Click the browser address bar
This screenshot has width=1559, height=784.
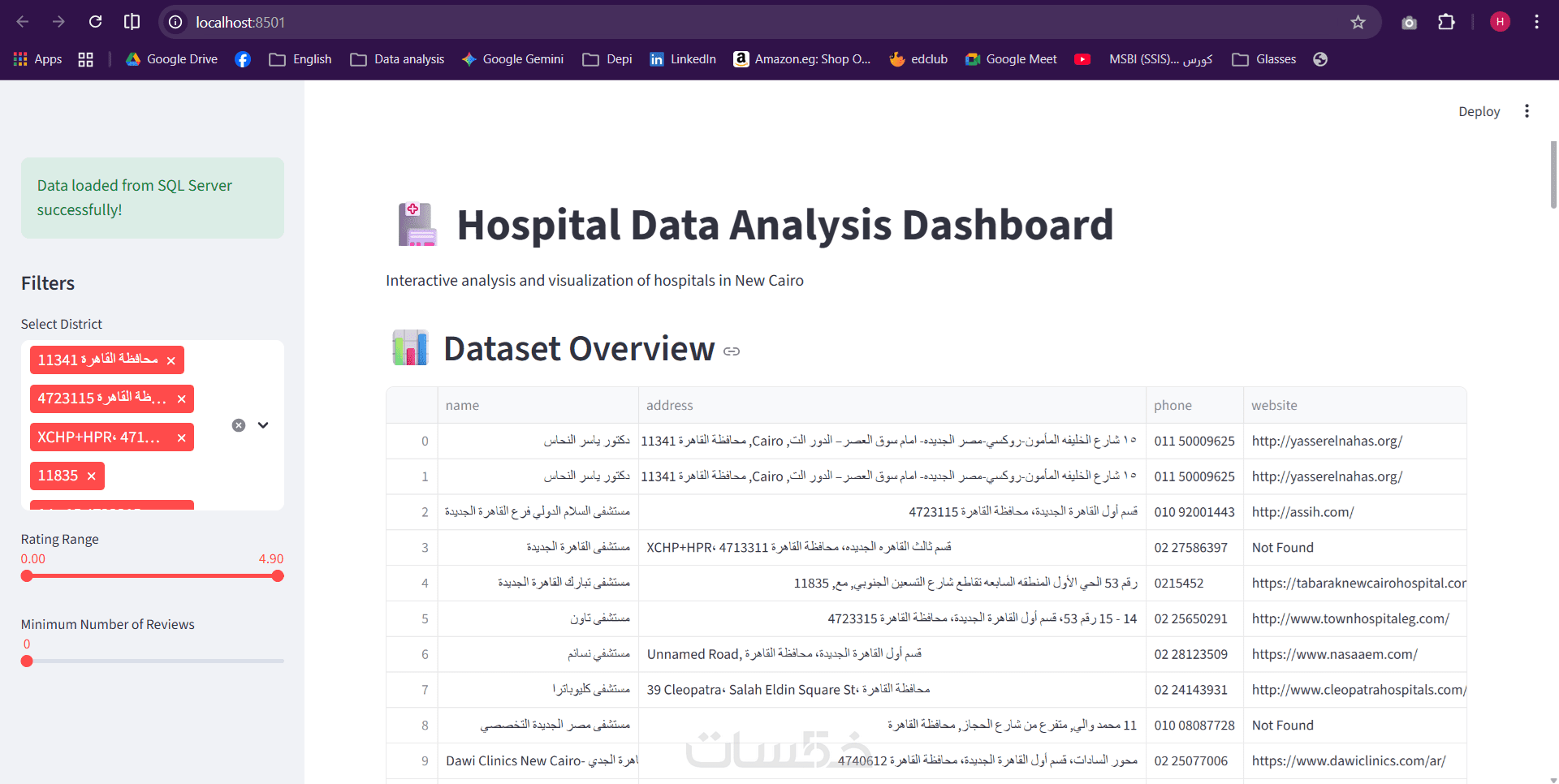click(x=731, y=22)
